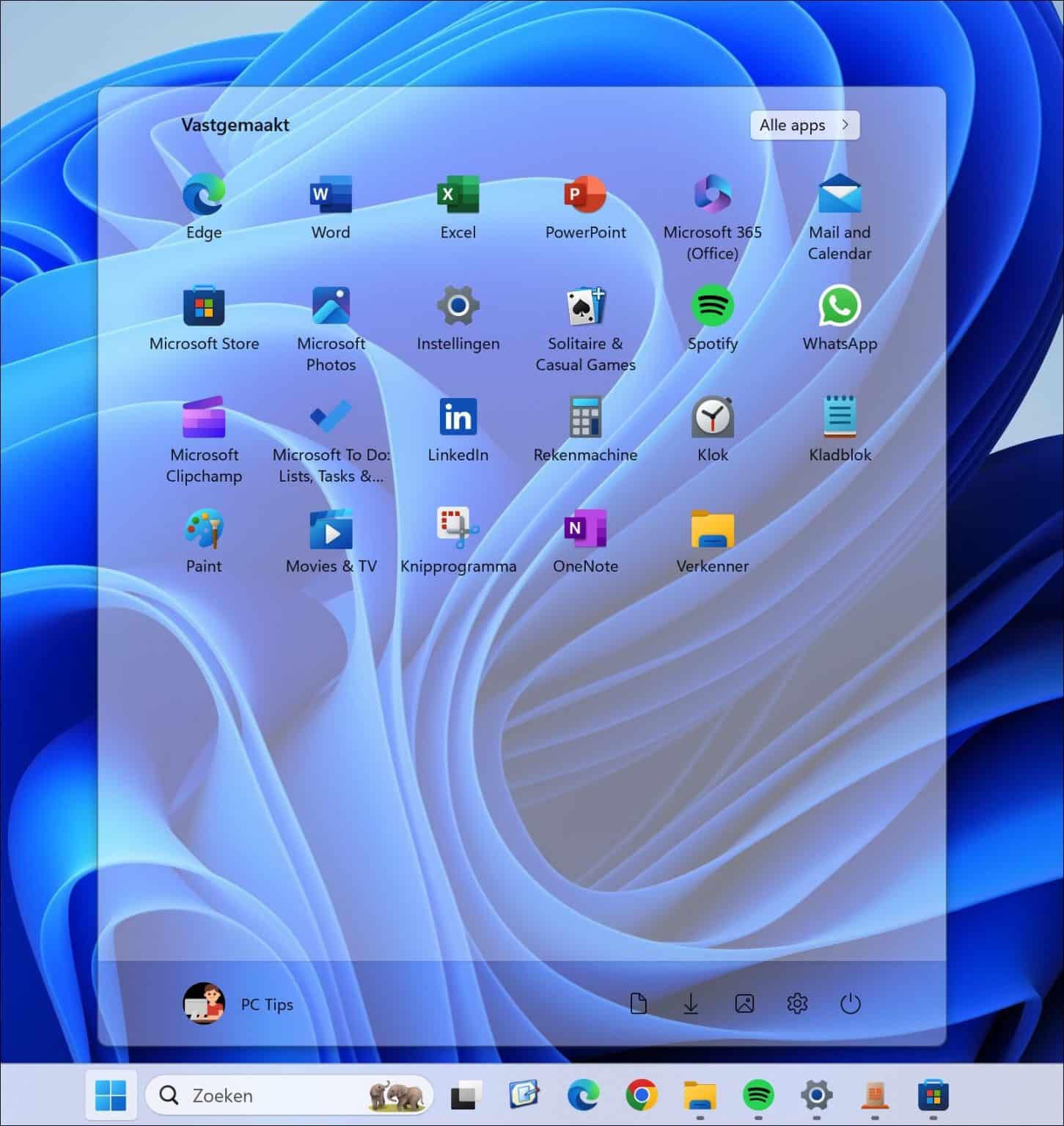Open the Rekenmachine app
Viewport: 1064px width, 1126px height.
585,418
